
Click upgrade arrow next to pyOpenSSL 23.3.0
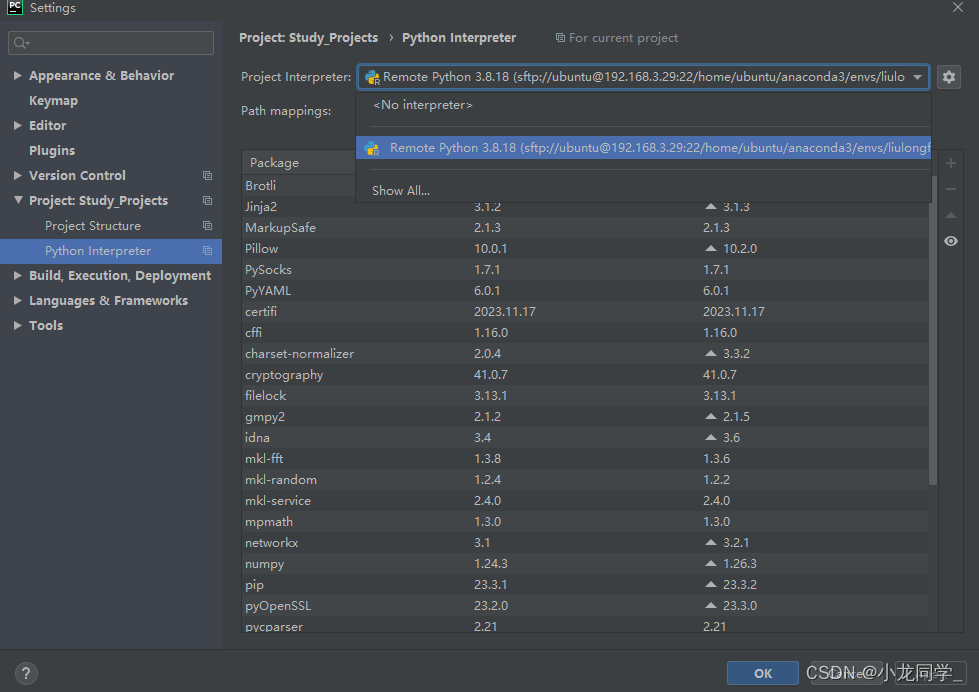click(711, 606)
